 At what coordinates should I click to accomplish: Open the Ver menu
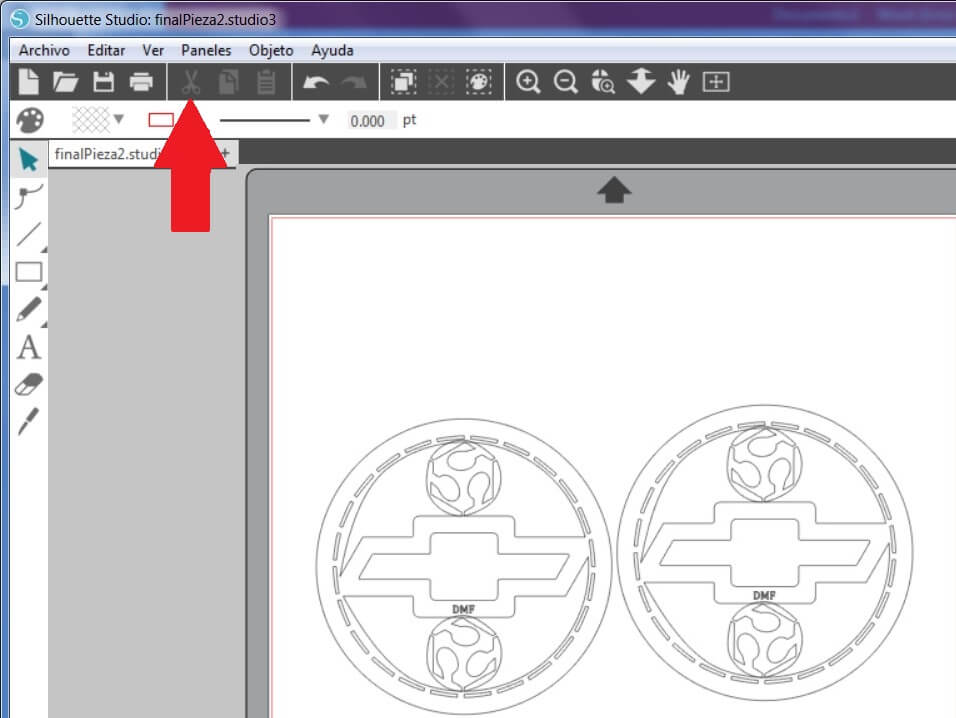[153, 51]
